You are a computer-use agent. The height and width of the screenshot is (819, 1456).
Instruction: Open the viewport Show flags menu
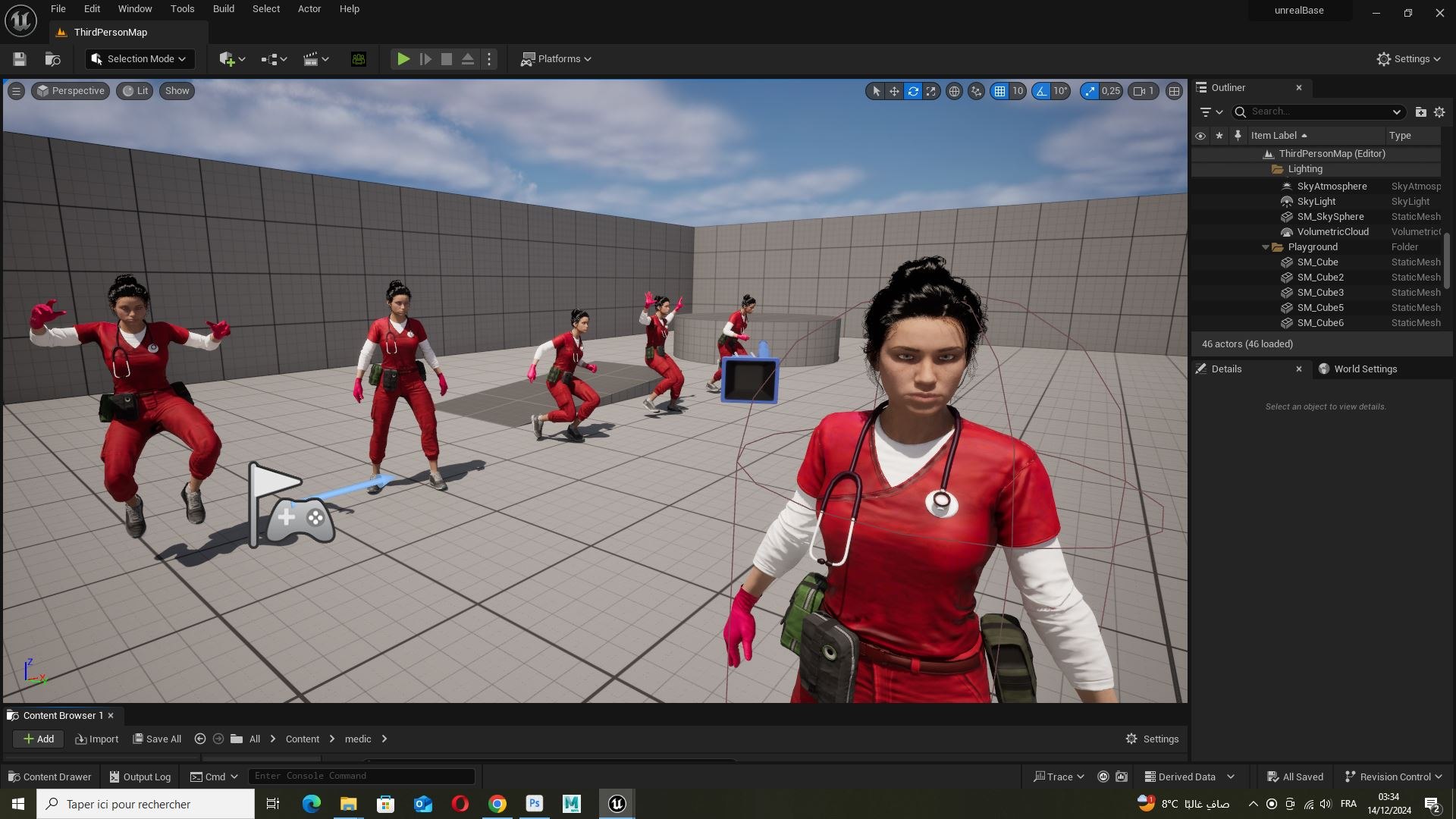pyautogui.click(x=177, y=91)
